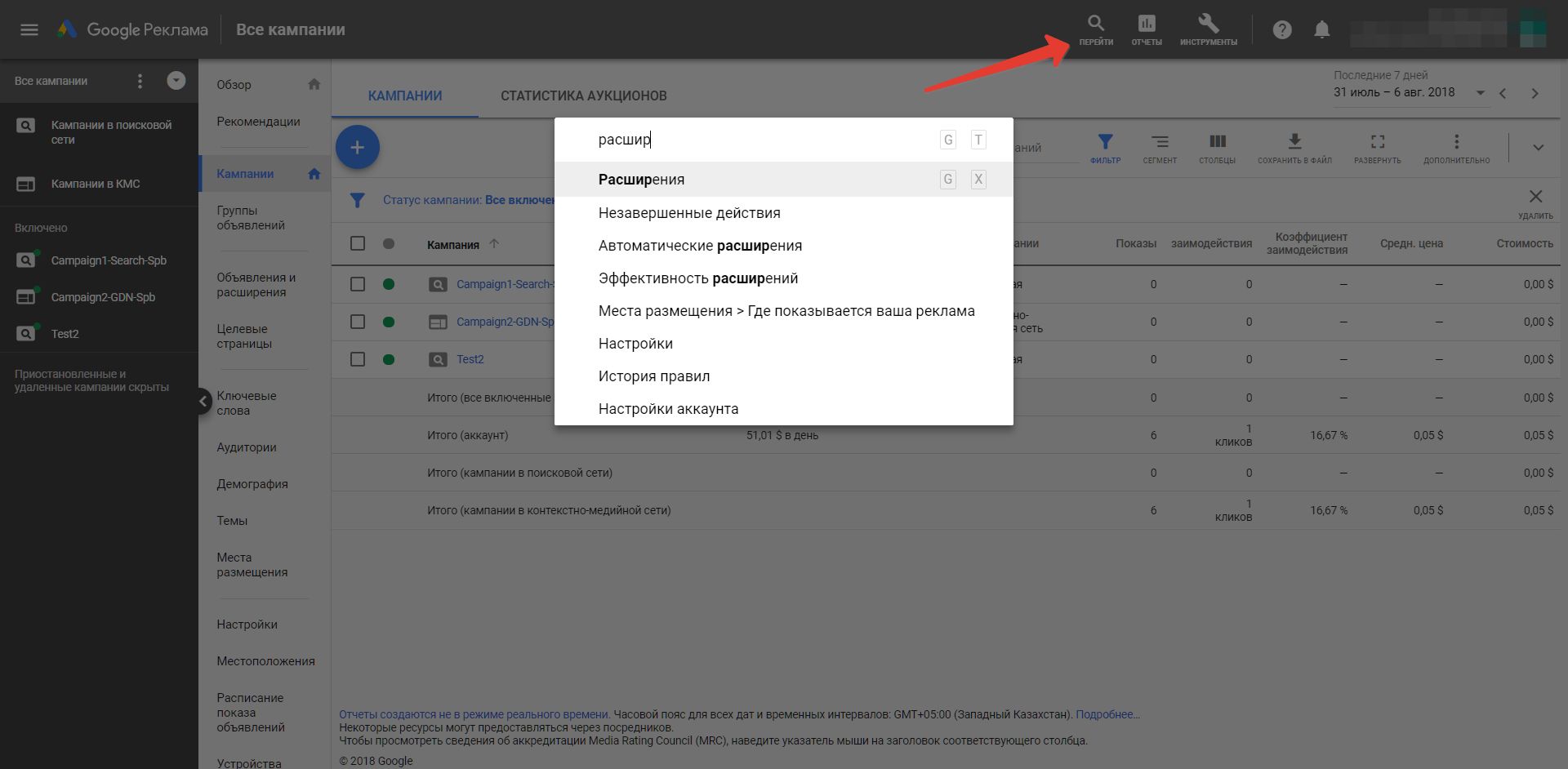Select Расширения in the search results

(x=784, y=180)
